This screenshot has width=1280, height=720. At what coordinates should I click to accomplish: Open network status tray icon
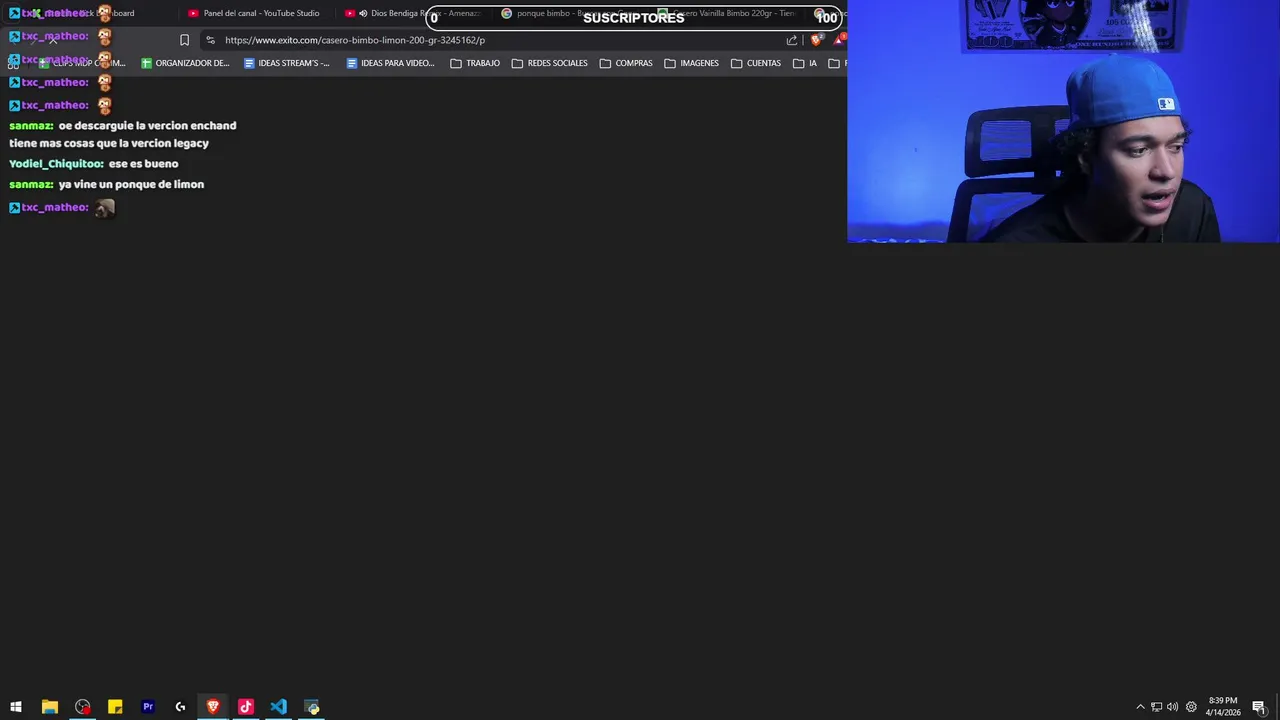point(1156,707)
